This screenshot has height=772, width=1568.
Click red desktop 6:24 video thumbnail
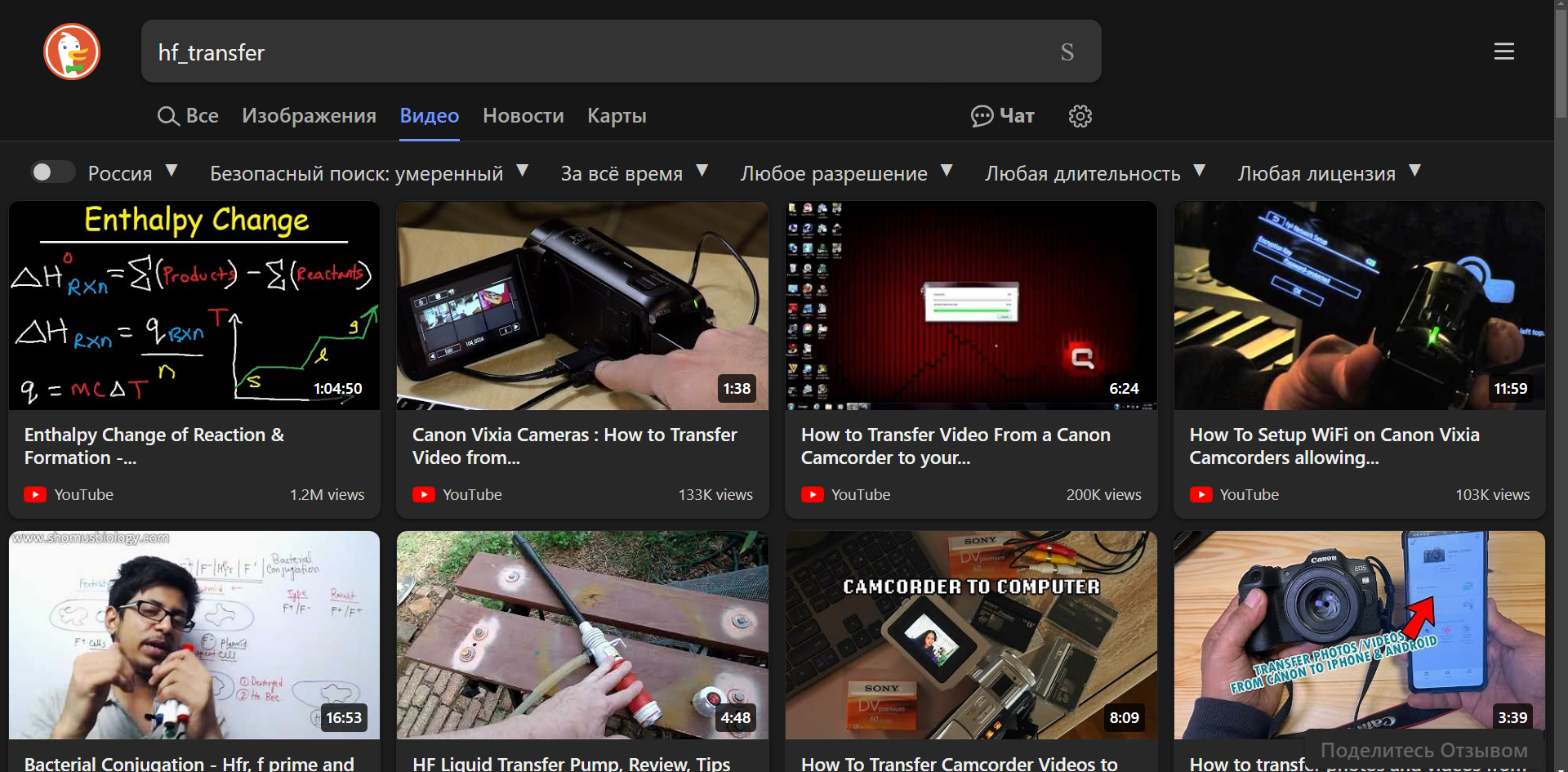click(971, 306)
